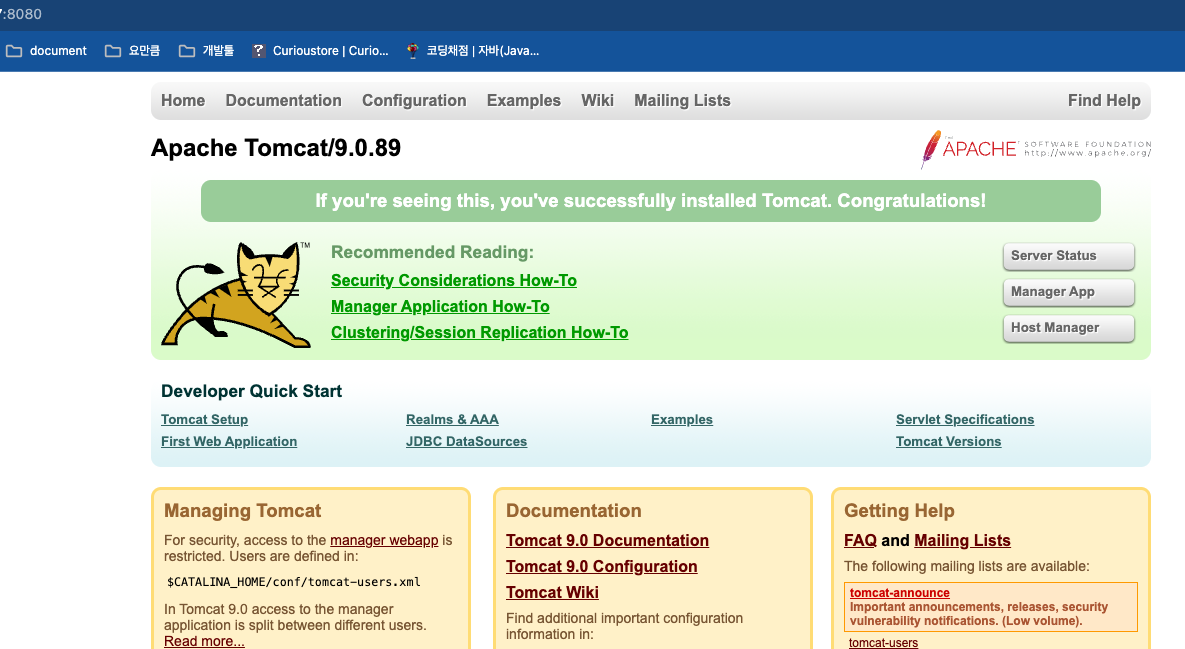Open Security Considerations How-To link

point(453,280)
